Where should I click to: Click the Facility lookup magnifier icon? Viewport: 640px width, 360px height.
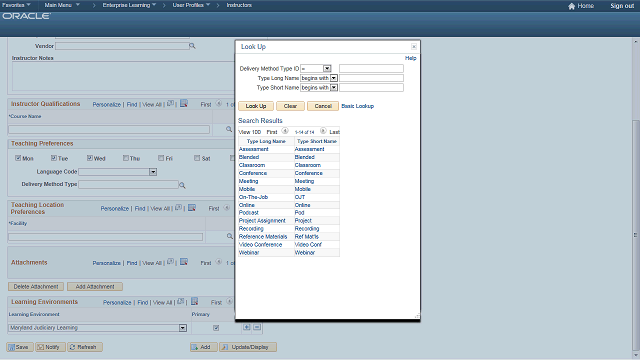click(x=230, y=236)
